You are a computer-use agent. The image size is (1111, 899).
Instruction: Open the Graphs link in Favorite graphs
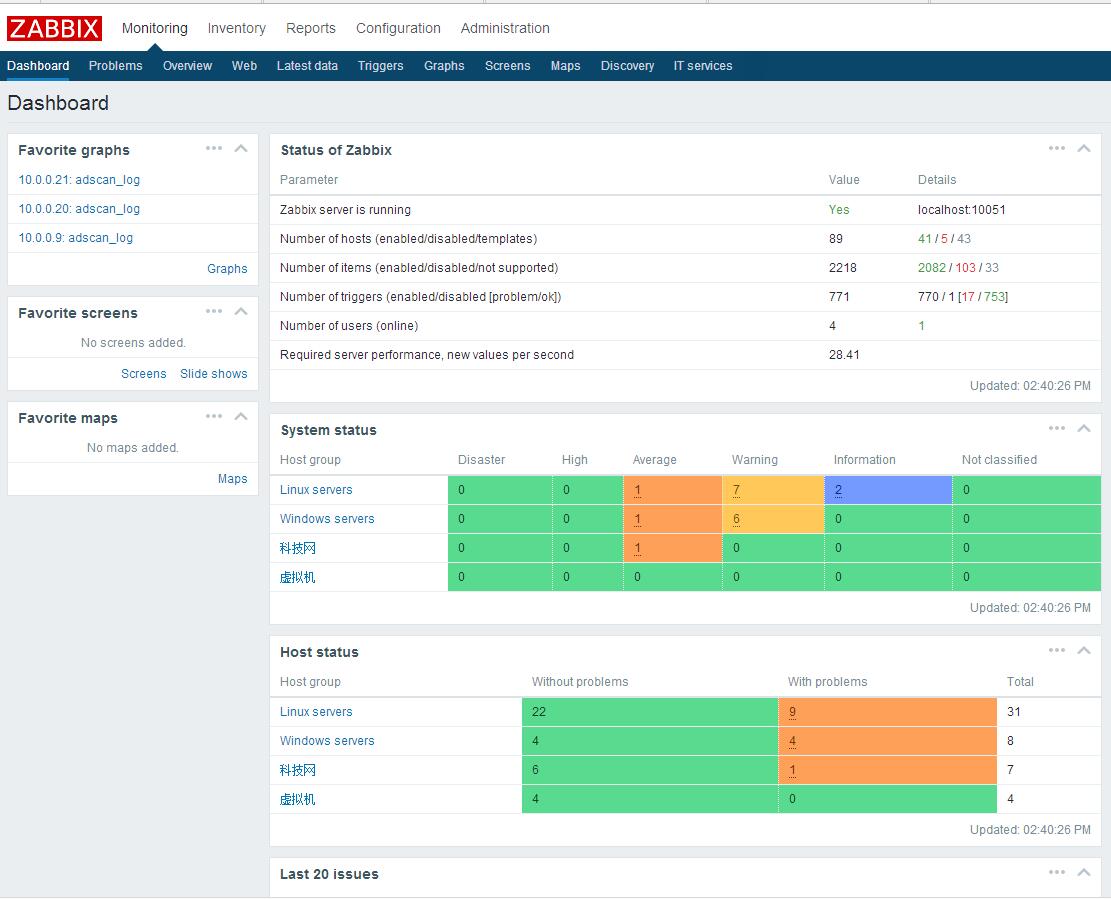(227, 268)
